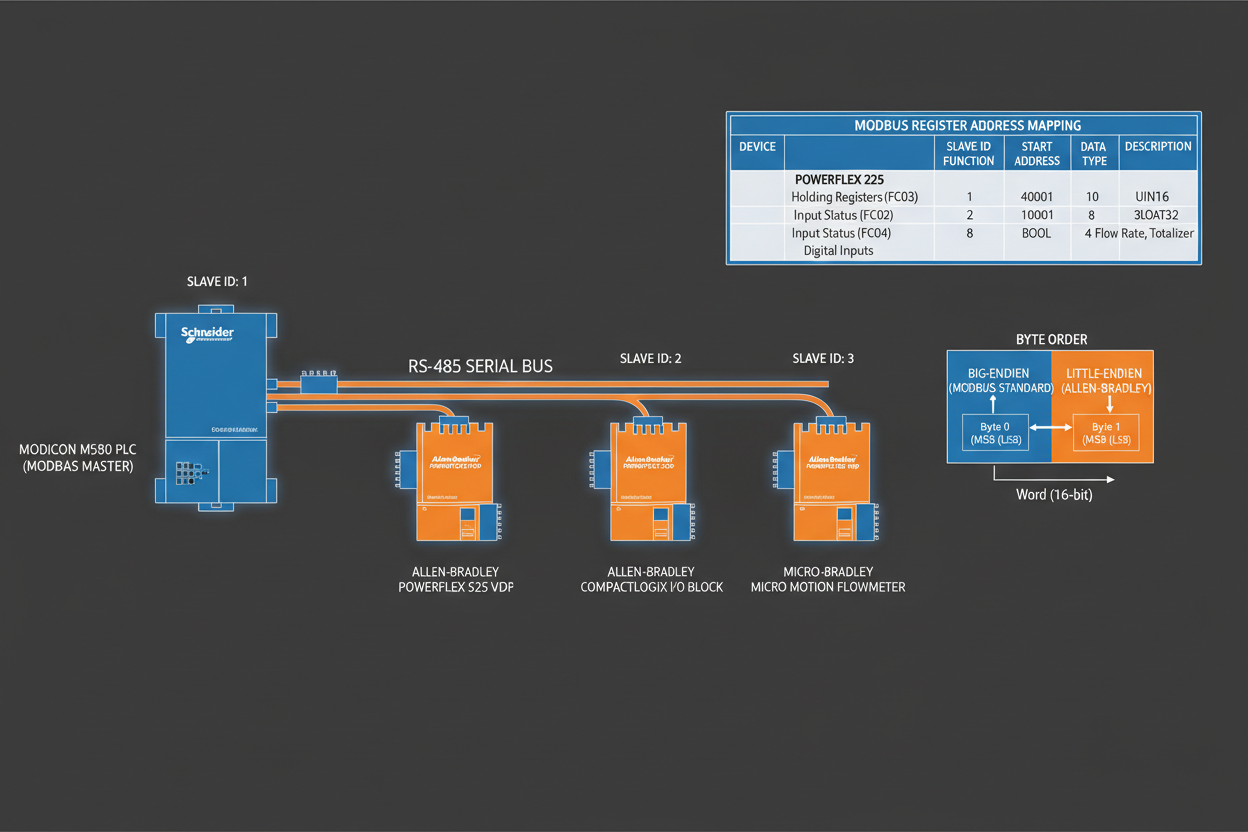Click the 'MODICON M580 PLC' caption
The width and height of the screenshot is (1248, 832).
pyautogui.click(x=76, y=449)
